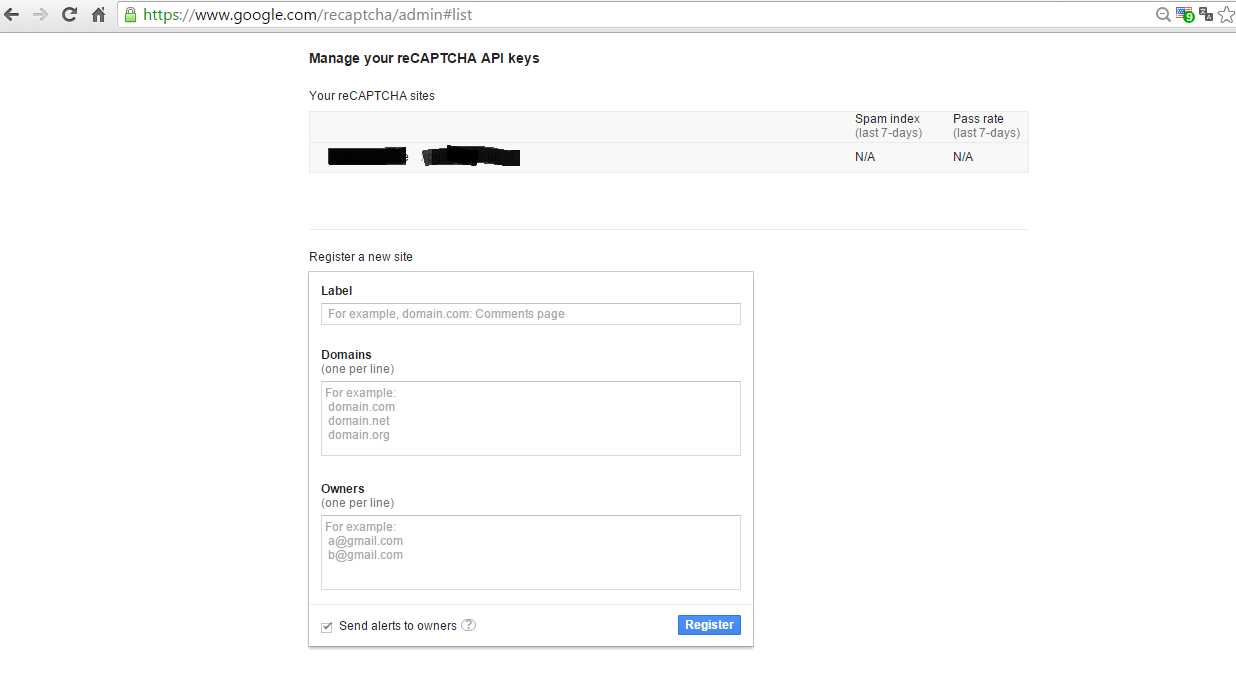Click inside the Owners text area
The image size is (1236, 684).
(531, 552)
